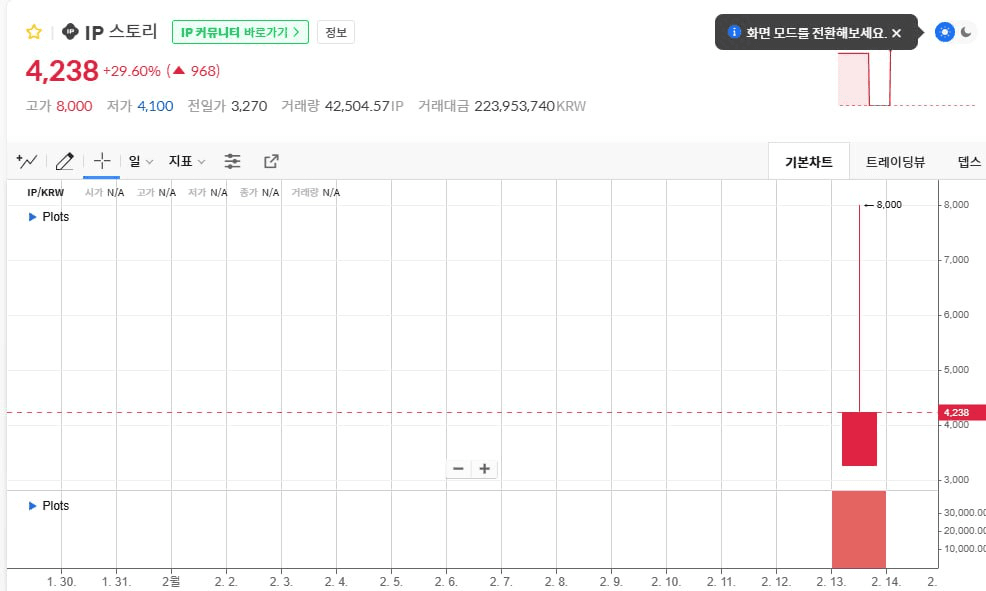Image resolution: width=986 pixels, height=591 pixels.
Task: Click the +29.60% change text
Action: (132, 71)
